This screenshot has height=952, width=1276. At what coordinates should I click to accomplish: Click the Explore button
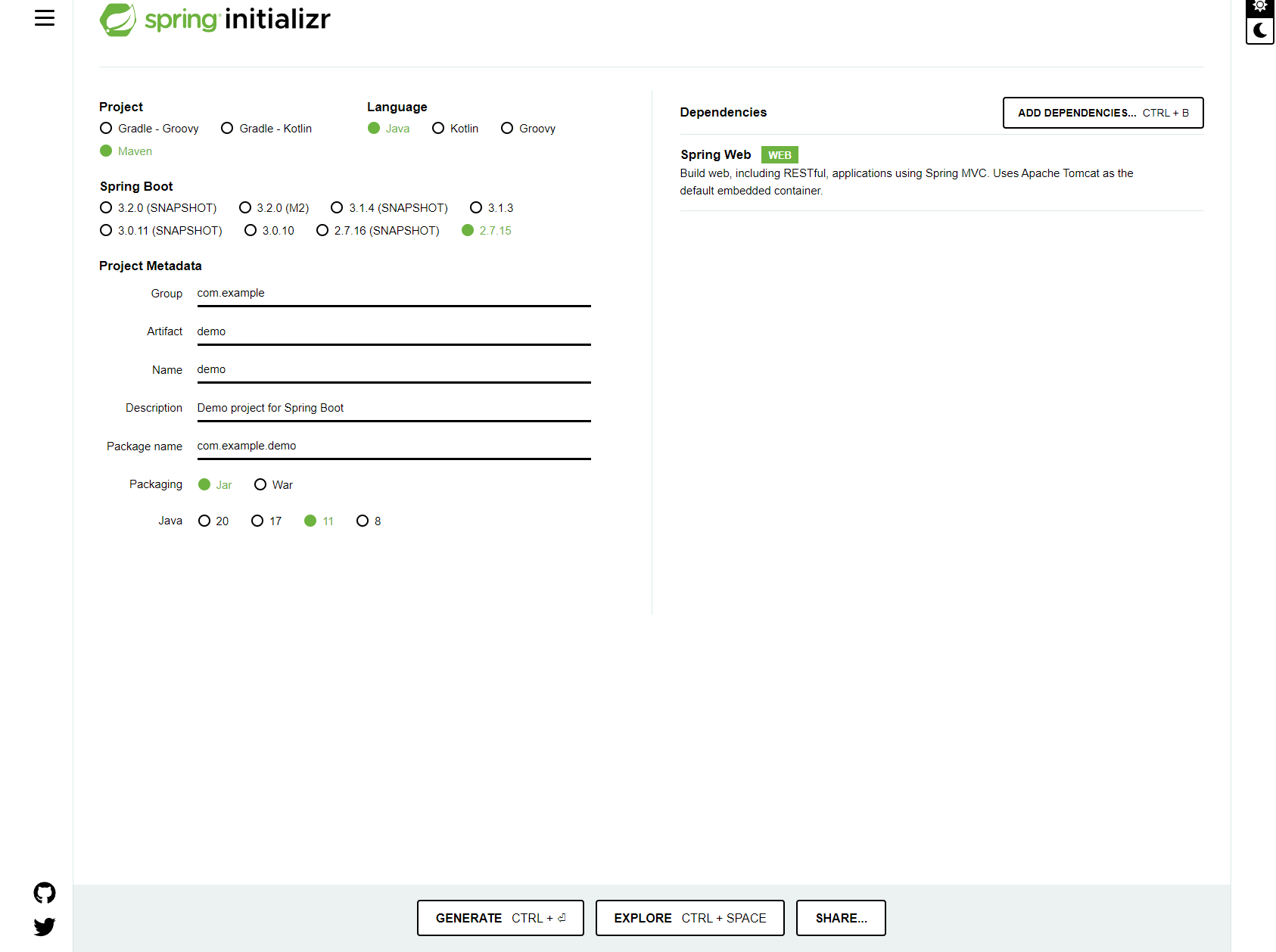click(689, 918)
